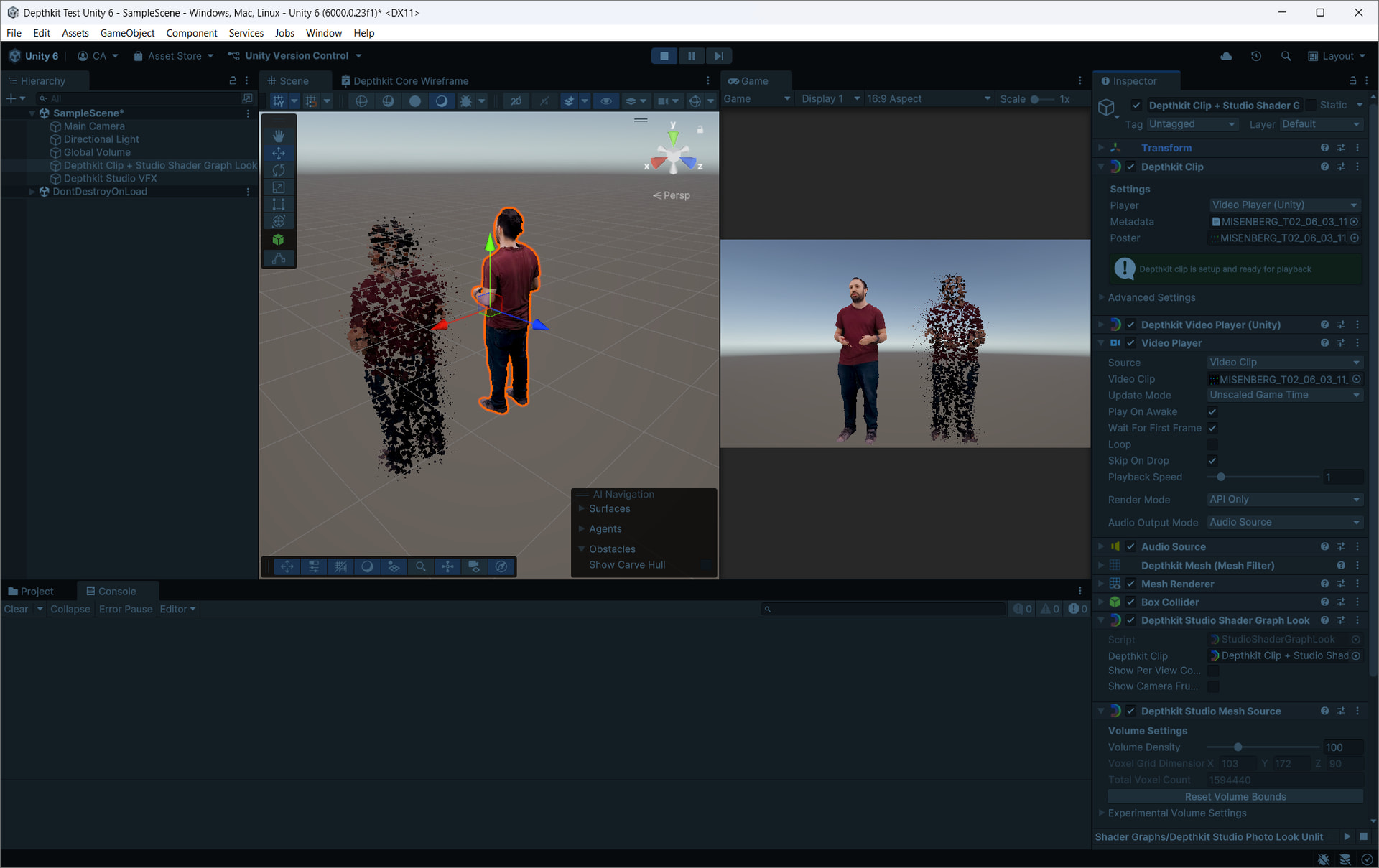This screenshot has height=868, width=1379.
Task: Click the Pause playback button
Action: (691, 56)
